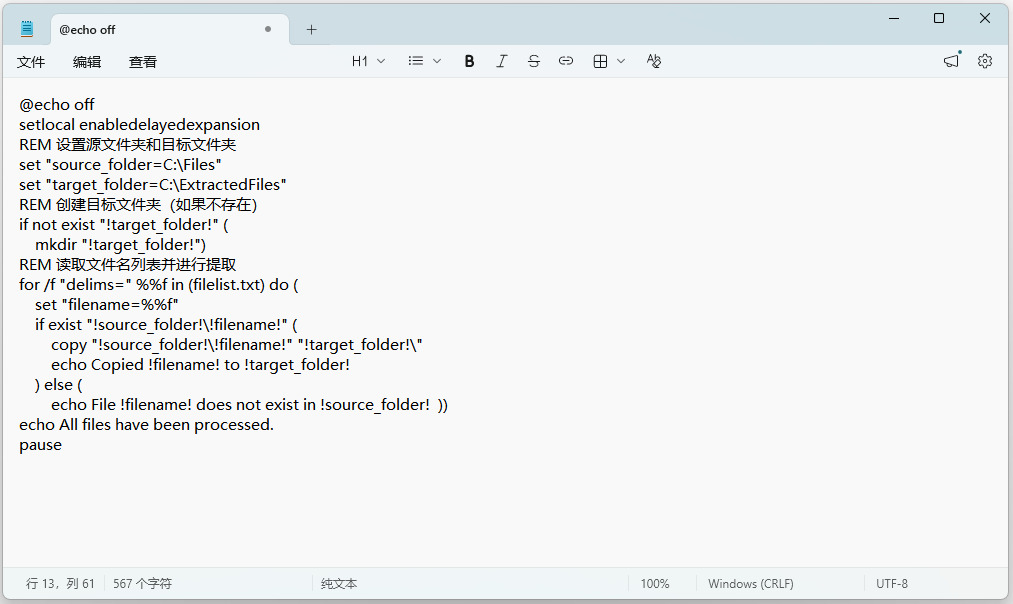1013x604 pixels.
Task: Open the feedback megaphone icon
Action: 952,61
